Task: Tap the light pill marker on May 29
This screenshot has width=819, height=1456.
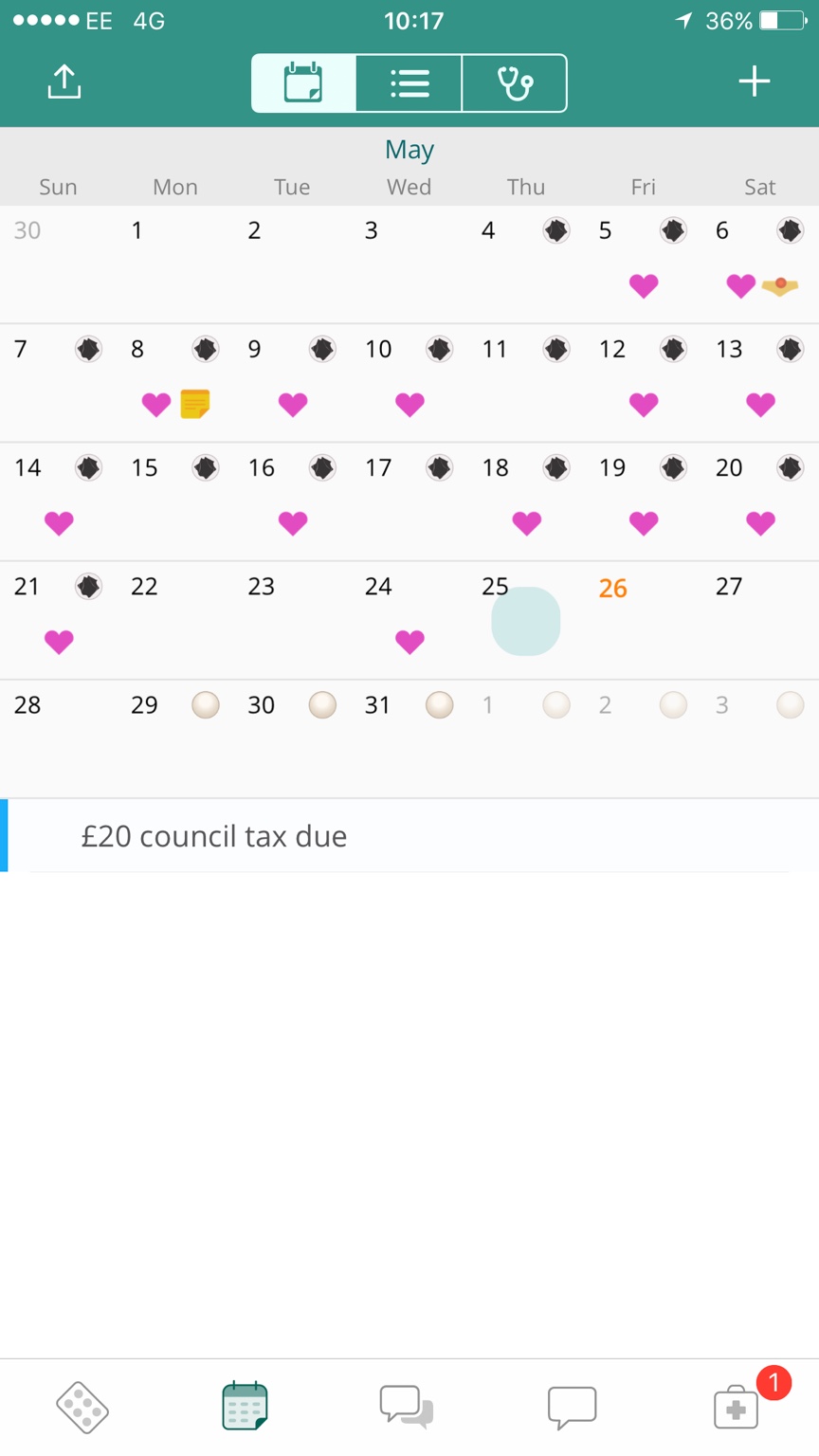Action: [206, 705]
